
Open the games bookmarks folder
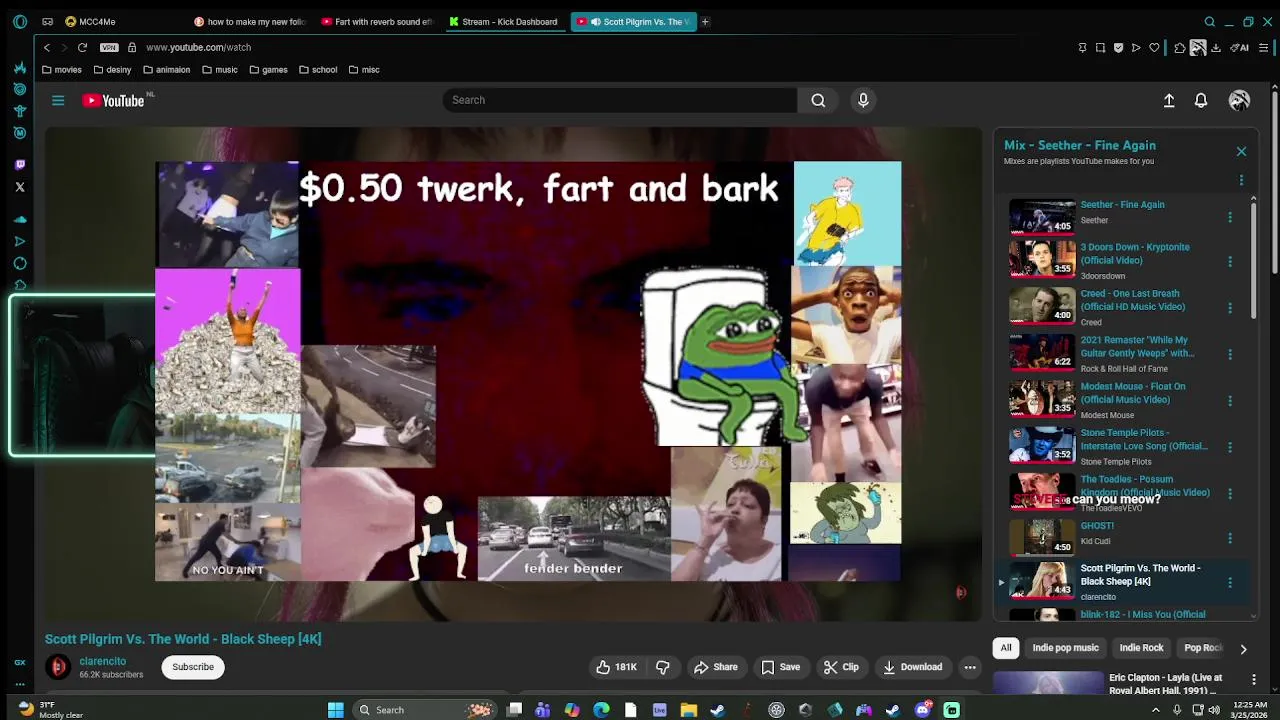point(268,70)
